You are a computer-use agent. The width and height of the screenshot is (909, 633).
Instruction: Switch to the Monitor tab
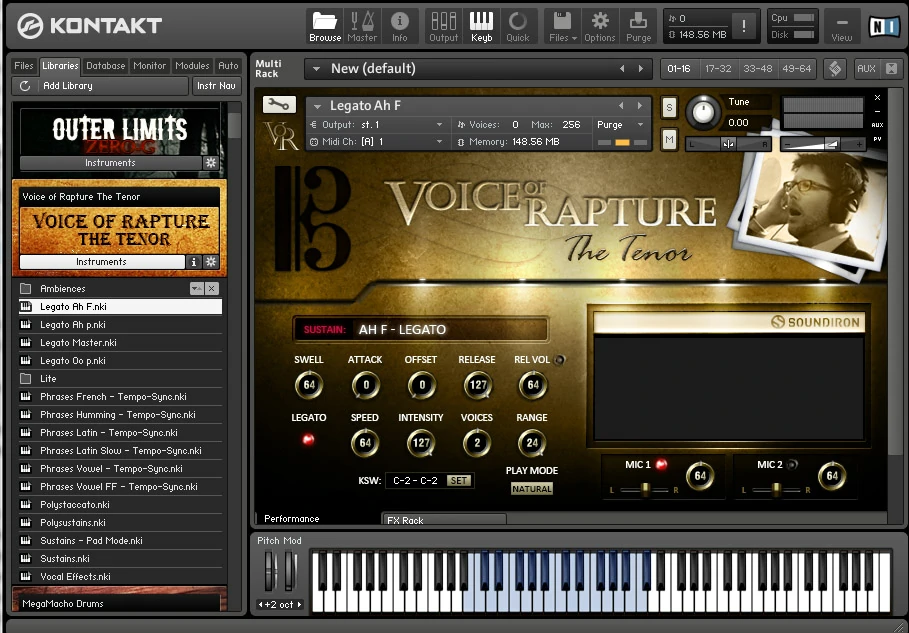coord(150,66)
